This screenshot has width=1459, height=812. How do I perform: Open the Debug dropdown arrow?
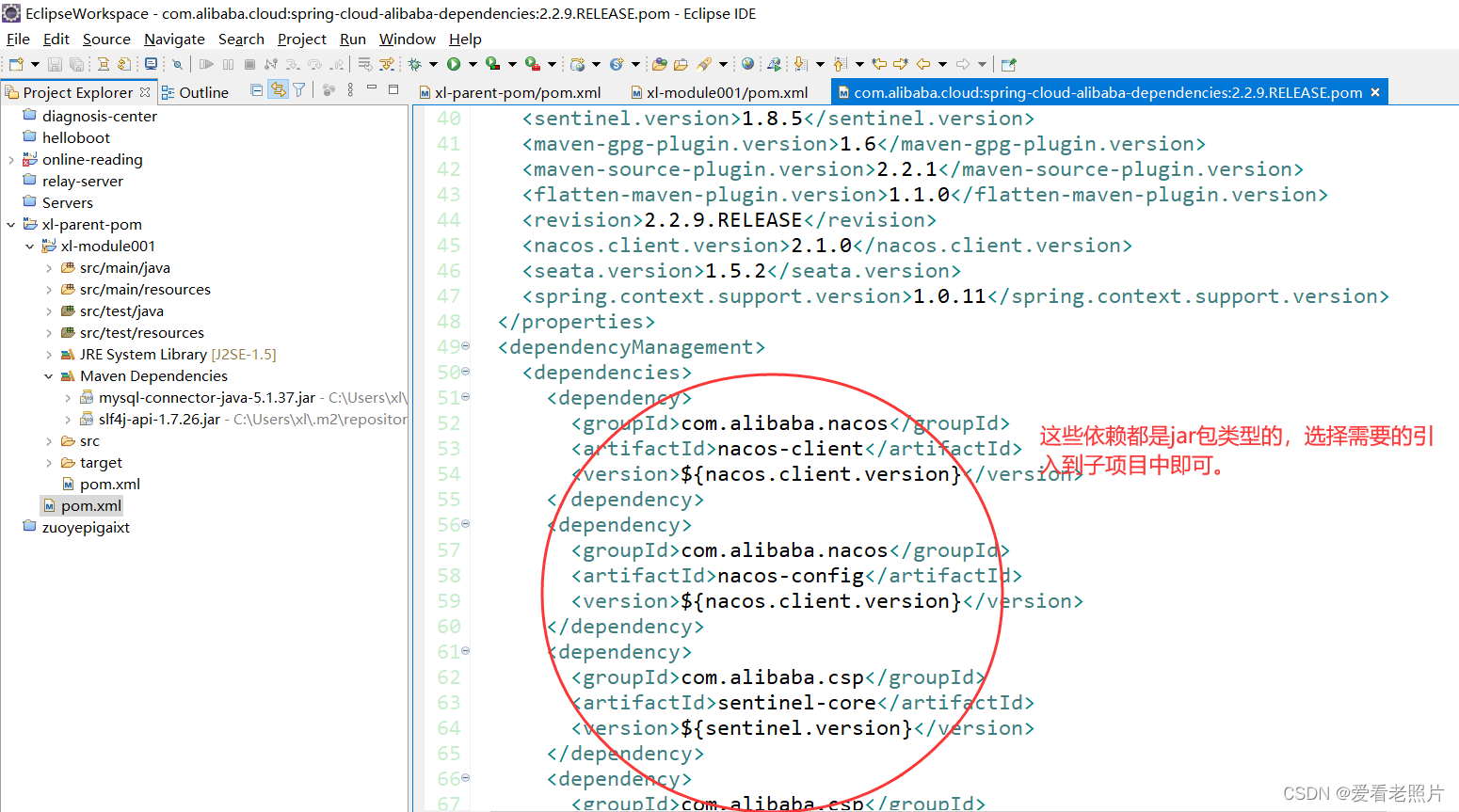point(433,64)
